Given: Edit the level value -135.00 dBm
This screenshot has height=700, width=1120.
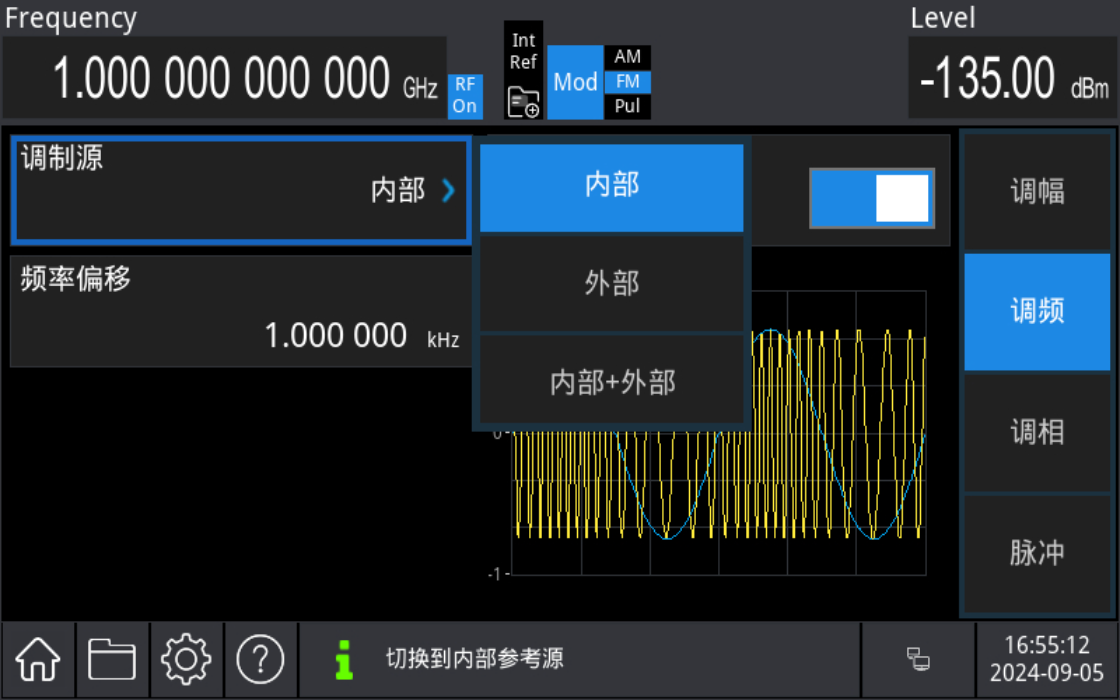Looking at the screenshot, I should click(1012, 78).
